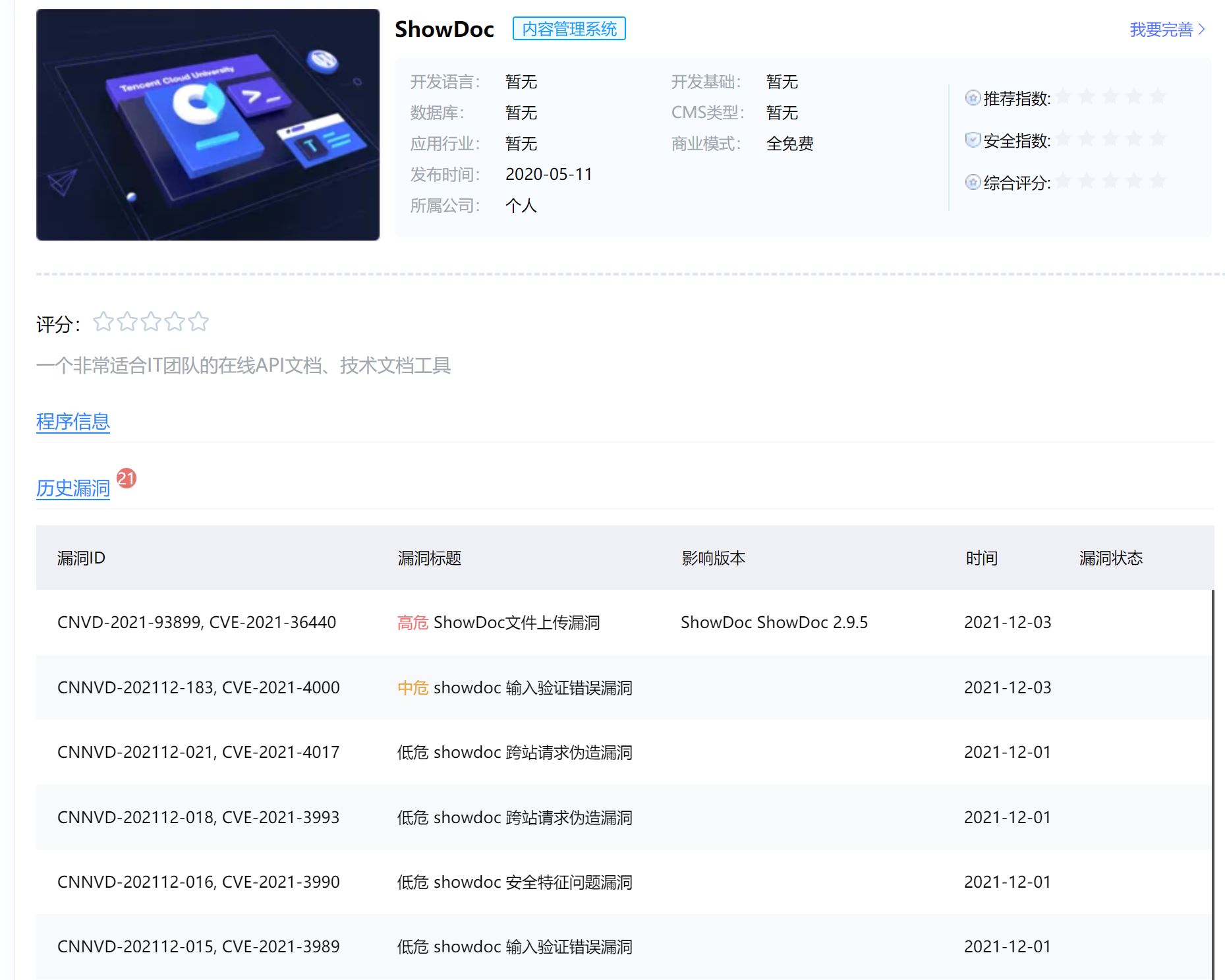
Task: Click the ShowDoc product thumbnail image
Action: (x=208, y=125)
